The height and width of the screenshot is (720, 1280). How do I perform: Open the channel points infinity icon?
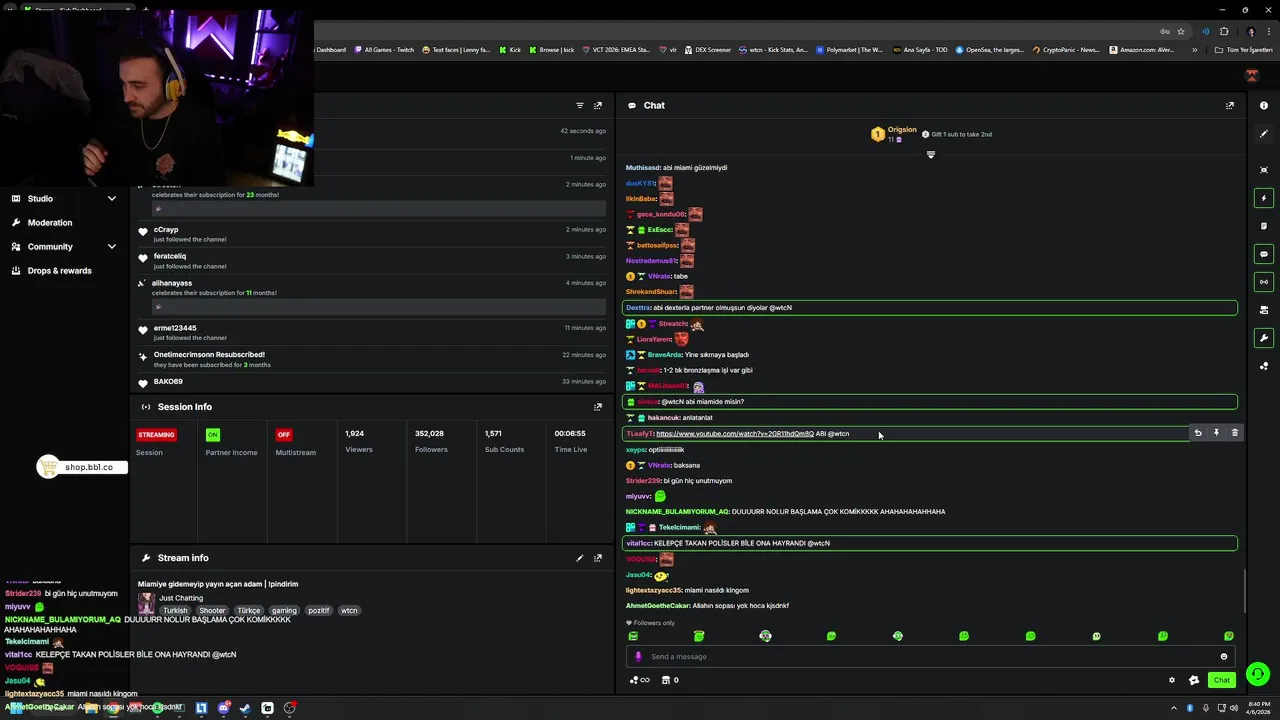coord(639,680)
